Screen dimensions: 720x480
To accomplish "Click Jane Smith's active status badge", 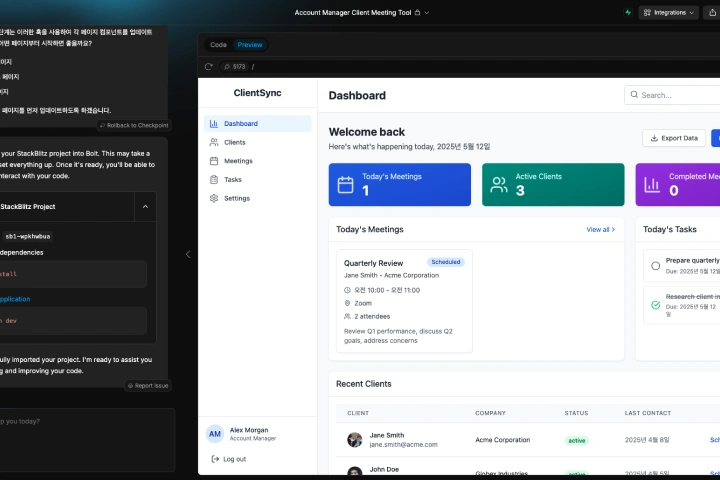I will (x=577, y=440).
